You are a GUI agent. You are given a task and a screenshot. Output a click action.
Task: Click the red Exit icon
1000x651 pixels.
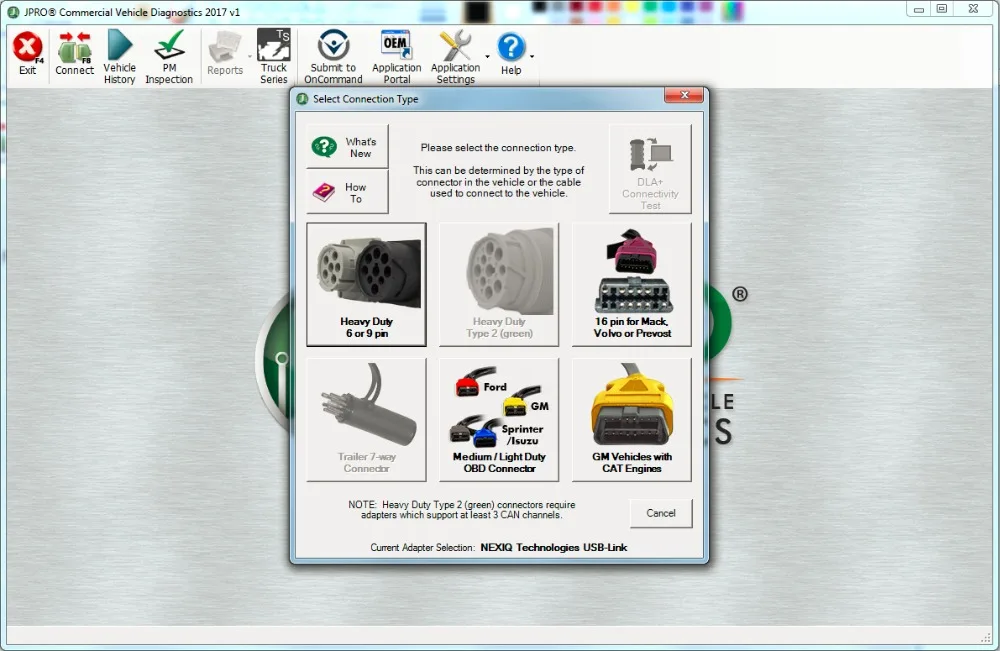pyautogui.click(x=27, y=47)
